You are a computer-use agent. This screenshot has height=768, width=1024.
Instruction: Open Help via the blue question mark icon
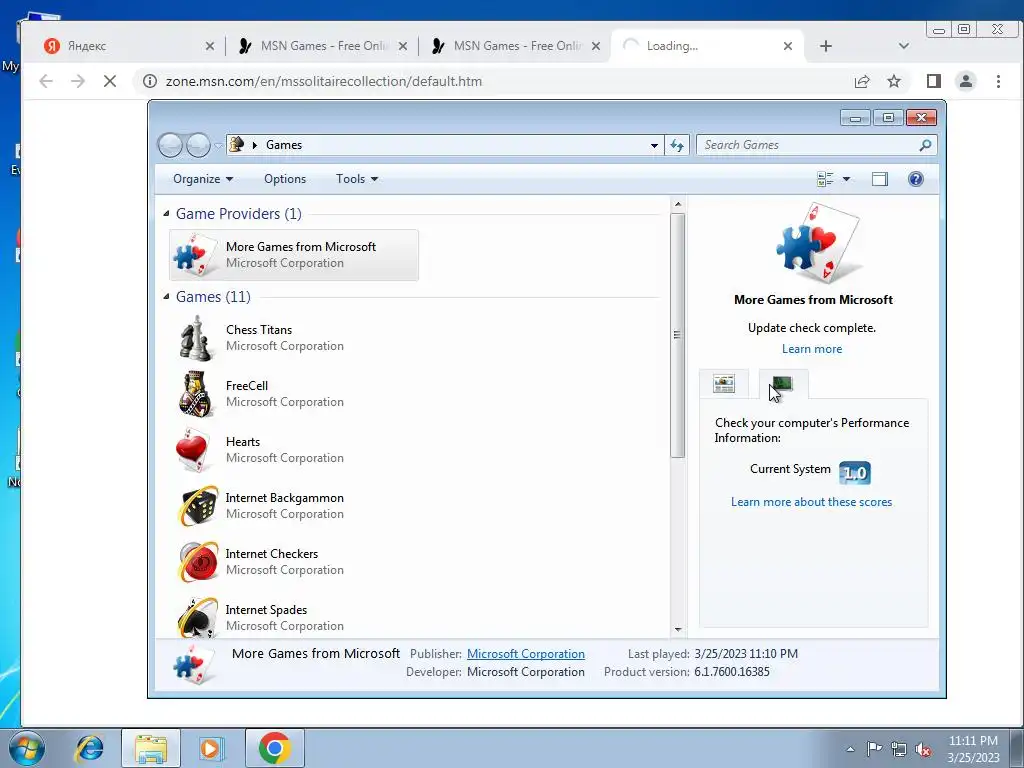[916, 179]
